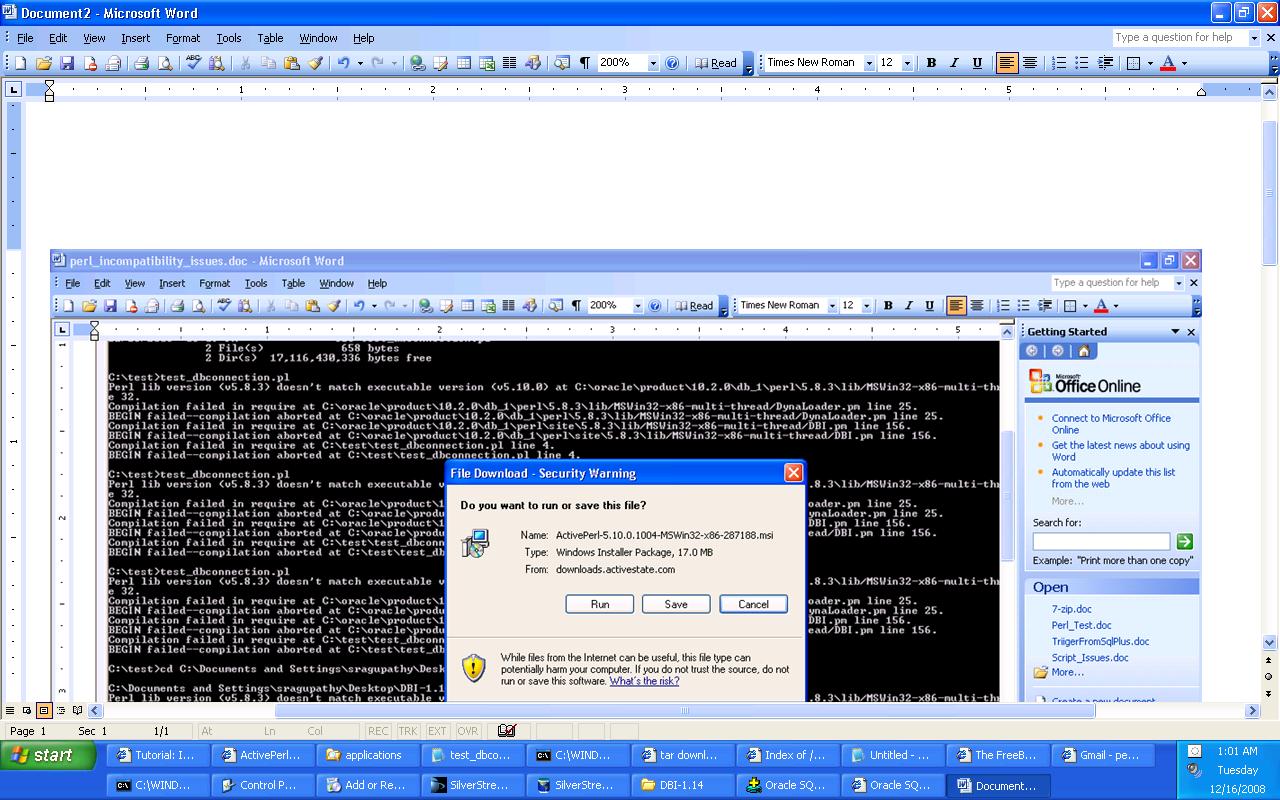Screen dimensions: 1280x800
Task: Open the Undo history dropdown arrow in Document2
Action: click(x=358, y=63)
